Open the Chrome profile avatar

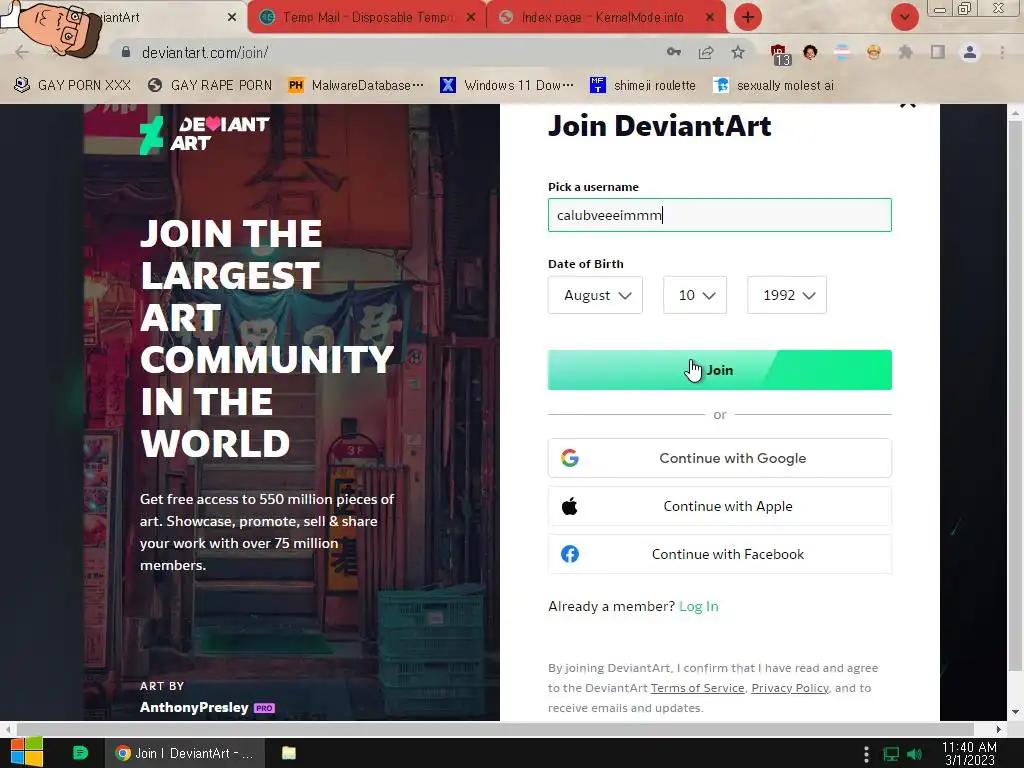click(970, 52)
